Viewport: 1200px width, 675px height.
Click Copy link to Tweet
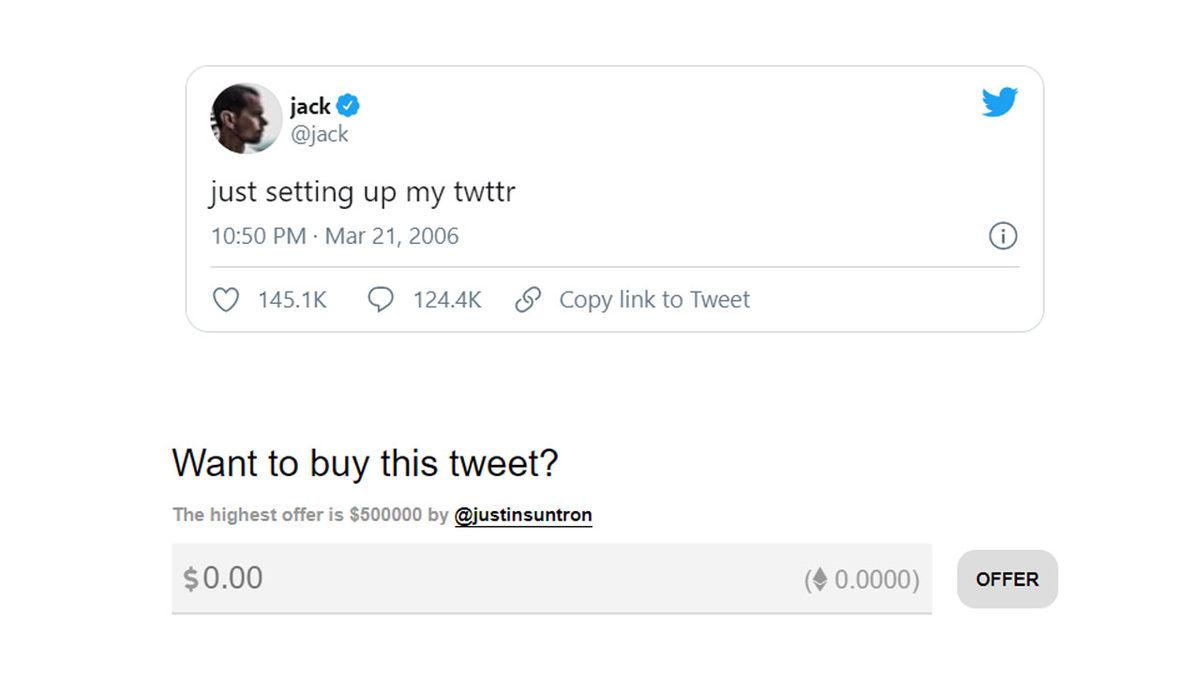[656, 299]
